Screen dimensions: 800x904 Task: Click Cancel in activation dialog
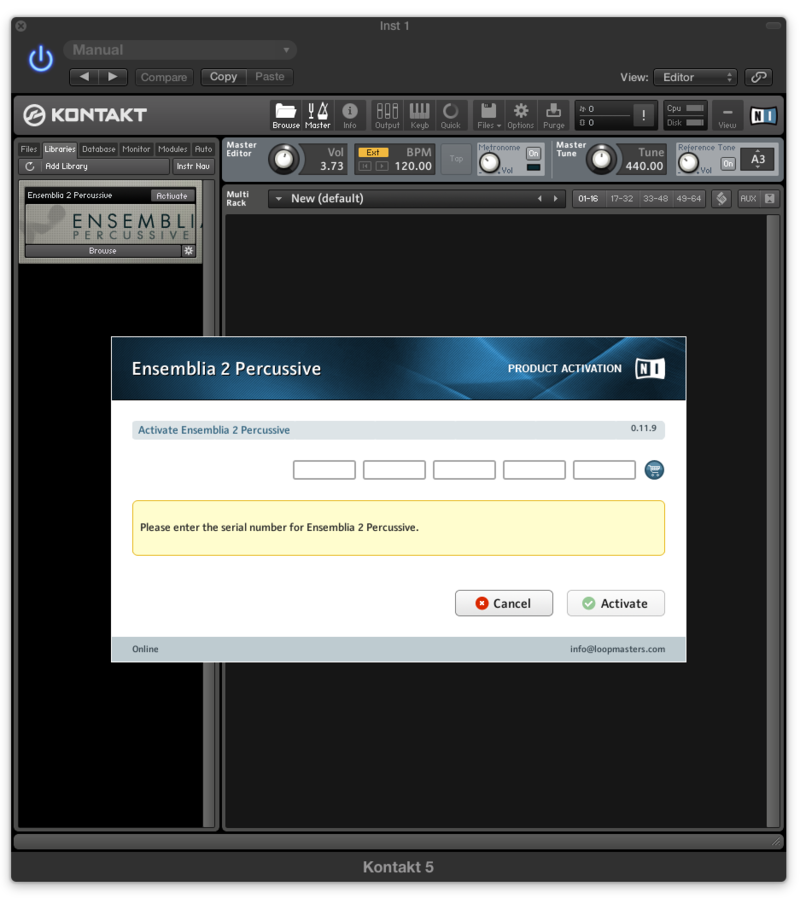click(504, 603)
